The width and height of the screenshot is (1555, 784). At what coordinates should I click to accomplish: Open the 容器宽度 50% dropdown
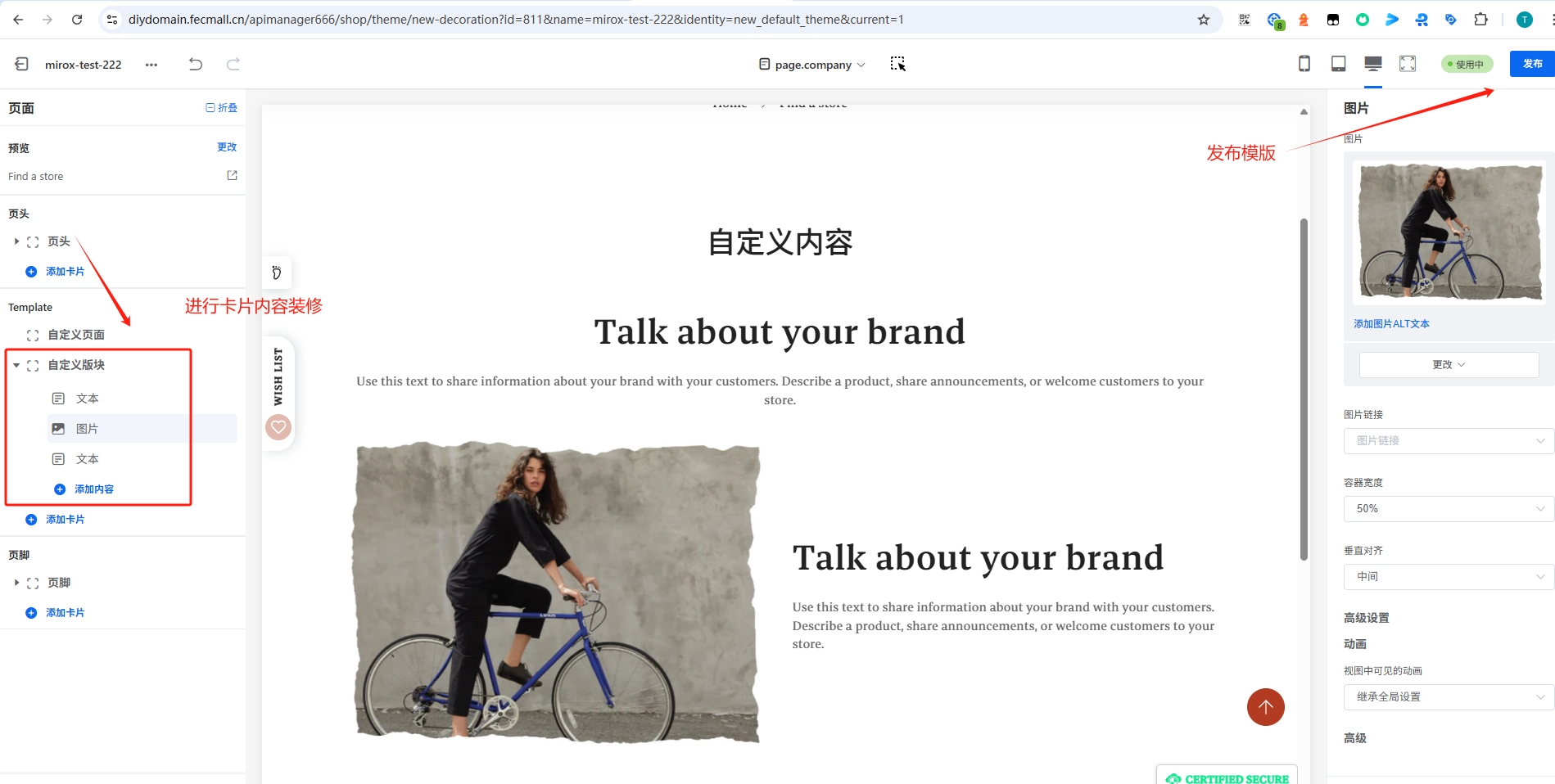pyautogui.click(x=1448, y=508)
